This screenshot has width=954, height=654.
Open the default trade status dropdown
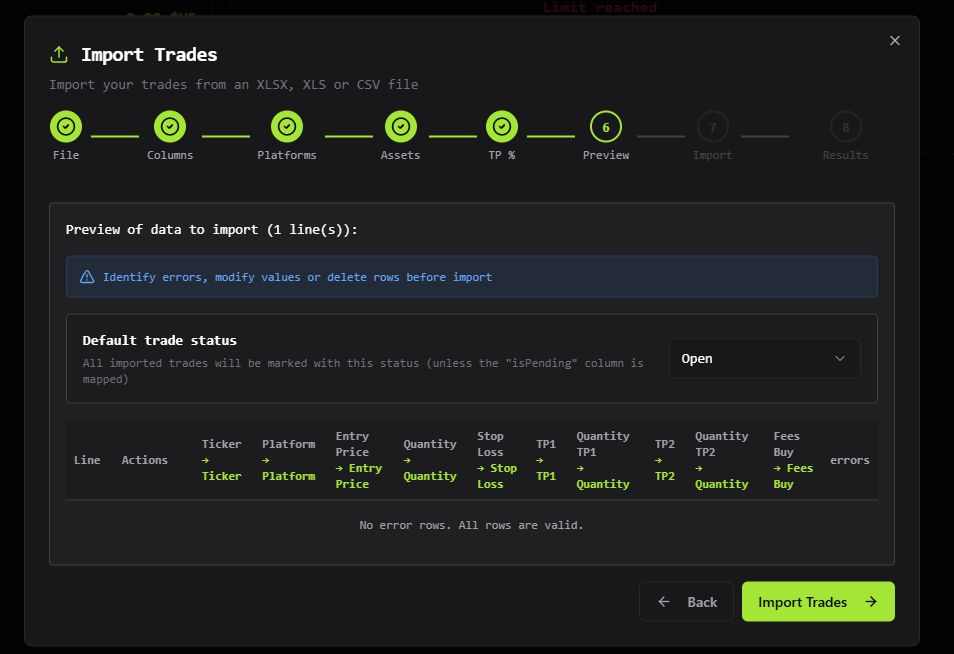(764, 357)
